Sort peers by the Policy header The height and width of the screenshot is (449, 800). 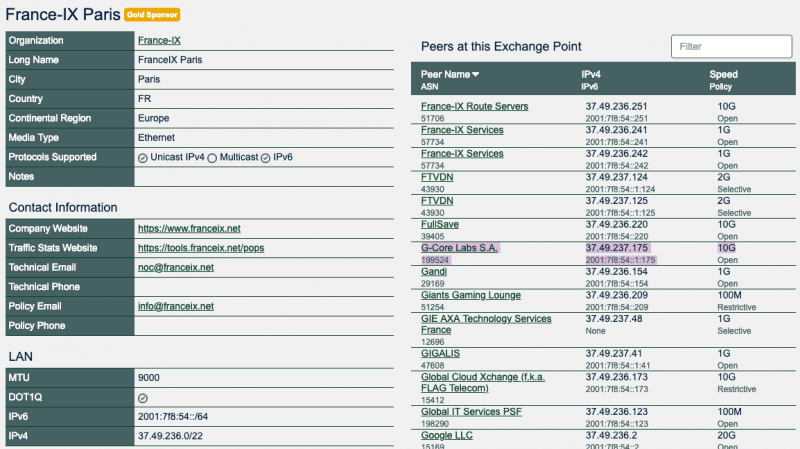click(723, 87)
